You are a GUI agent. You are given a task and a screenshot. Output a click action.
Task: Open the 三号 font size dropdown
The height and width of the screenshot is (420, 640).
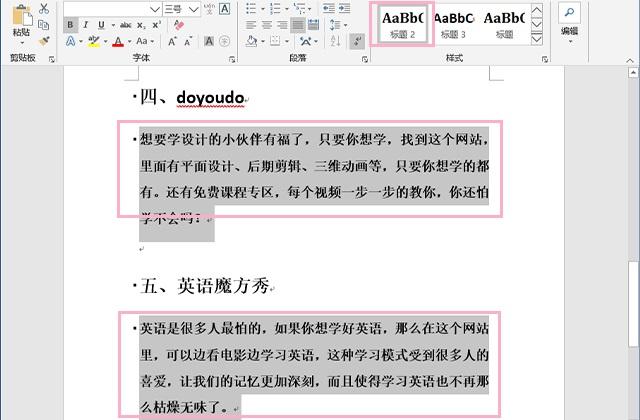click(194, 9)
